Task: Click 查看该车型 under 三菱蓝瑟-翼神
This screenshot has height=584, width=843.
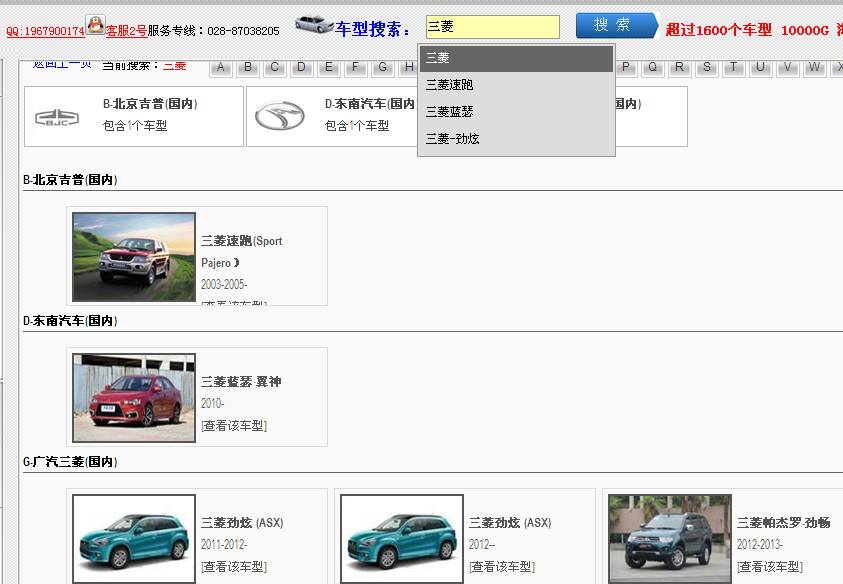Action: 234,426
